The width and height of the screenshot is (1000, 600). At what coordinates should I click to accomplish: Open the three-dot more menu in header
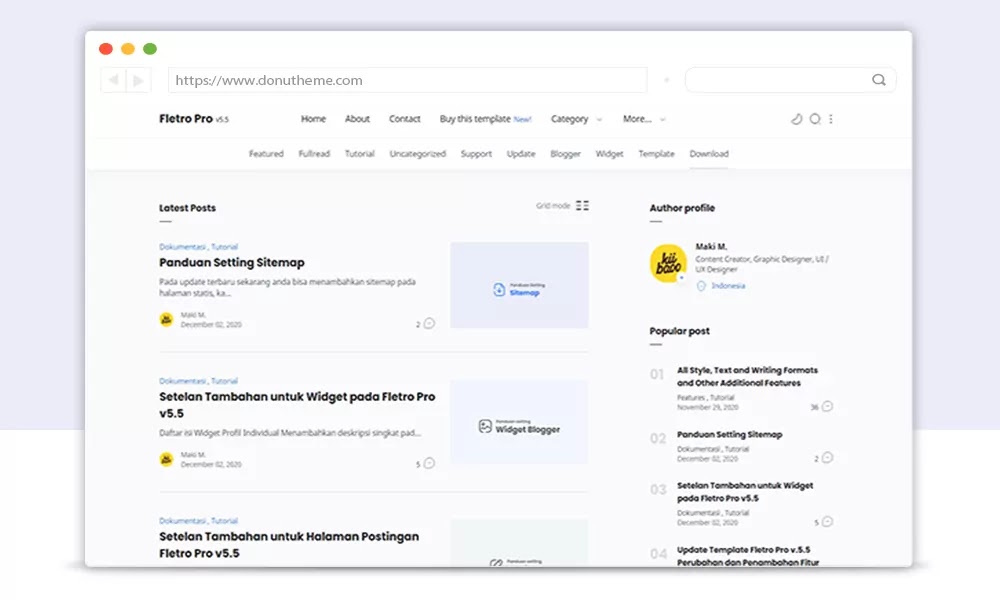(830, 119)
